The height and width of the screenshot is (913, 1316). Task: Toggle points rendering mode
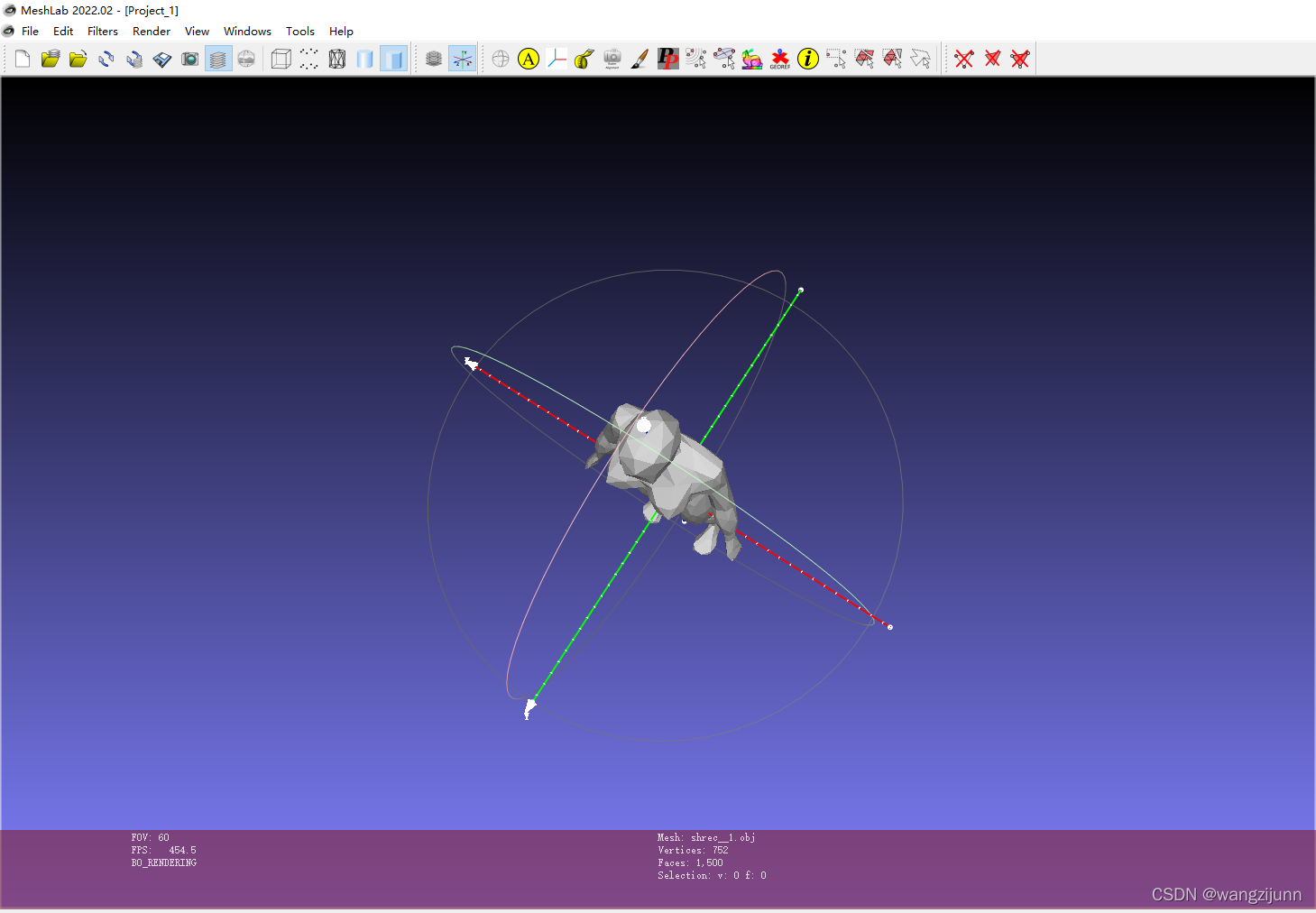tap(309, 59)
